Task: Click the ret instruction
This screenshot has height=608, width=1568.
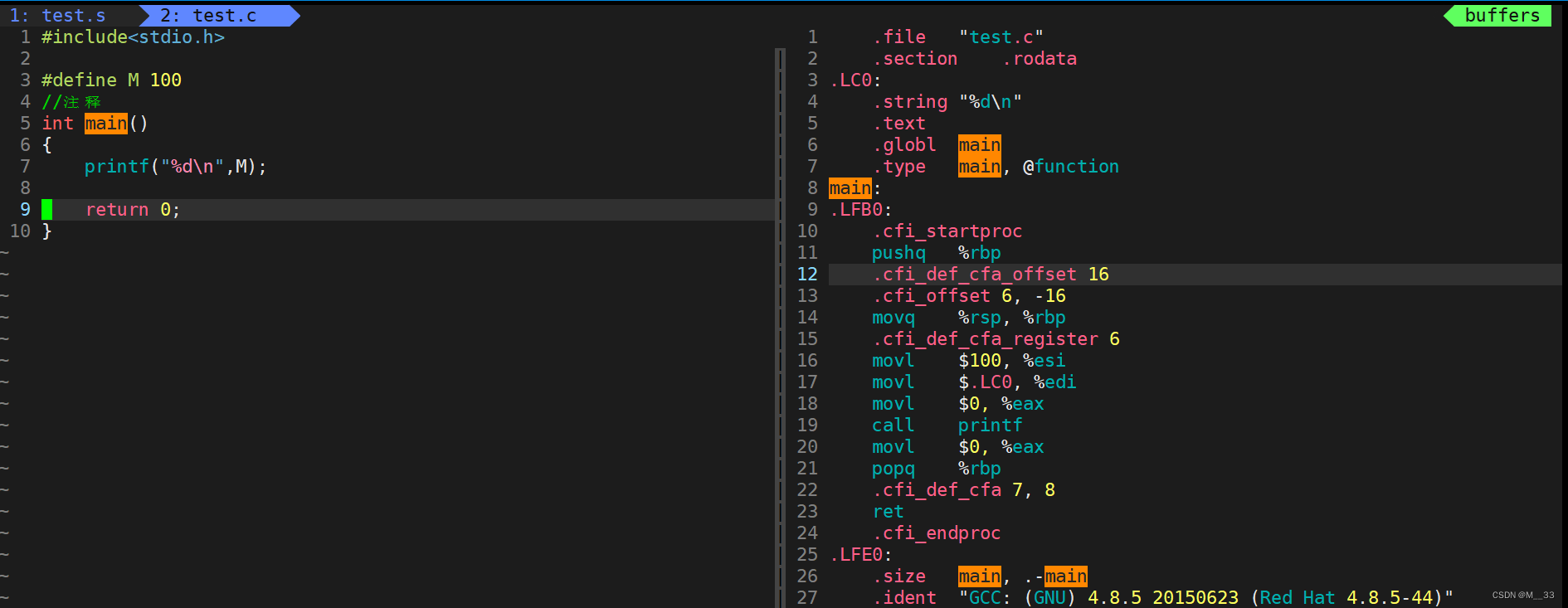Action: 888,512
